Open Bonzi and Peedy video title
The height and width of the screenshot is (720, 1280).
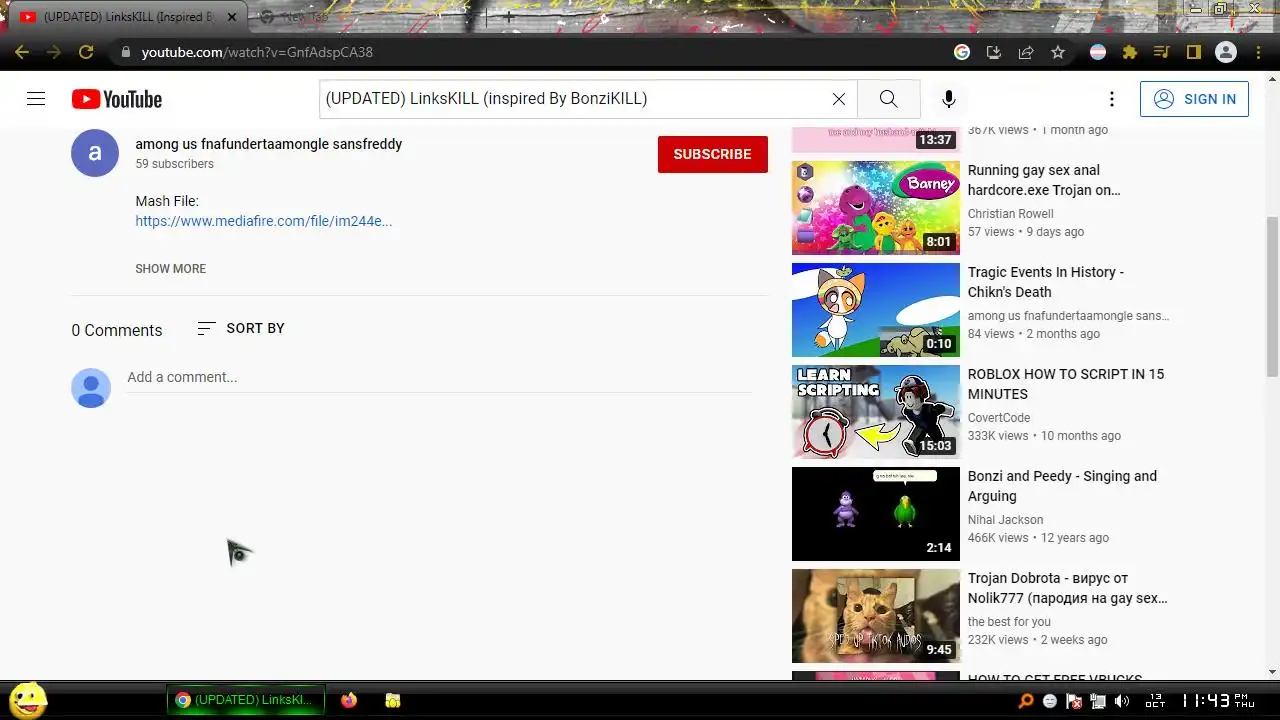click(x=1062, y=486)
